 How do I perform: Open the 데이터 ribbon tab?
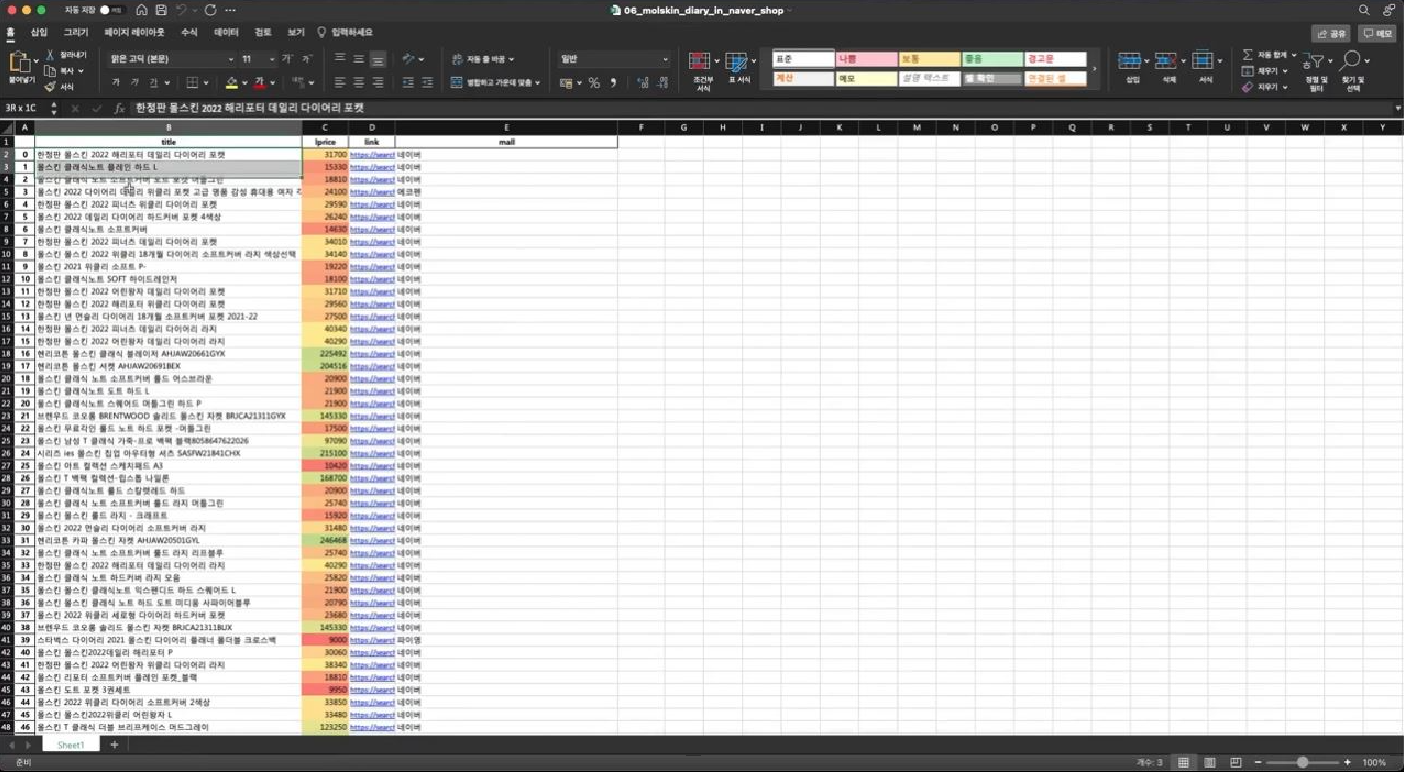[x=226, y=32]
